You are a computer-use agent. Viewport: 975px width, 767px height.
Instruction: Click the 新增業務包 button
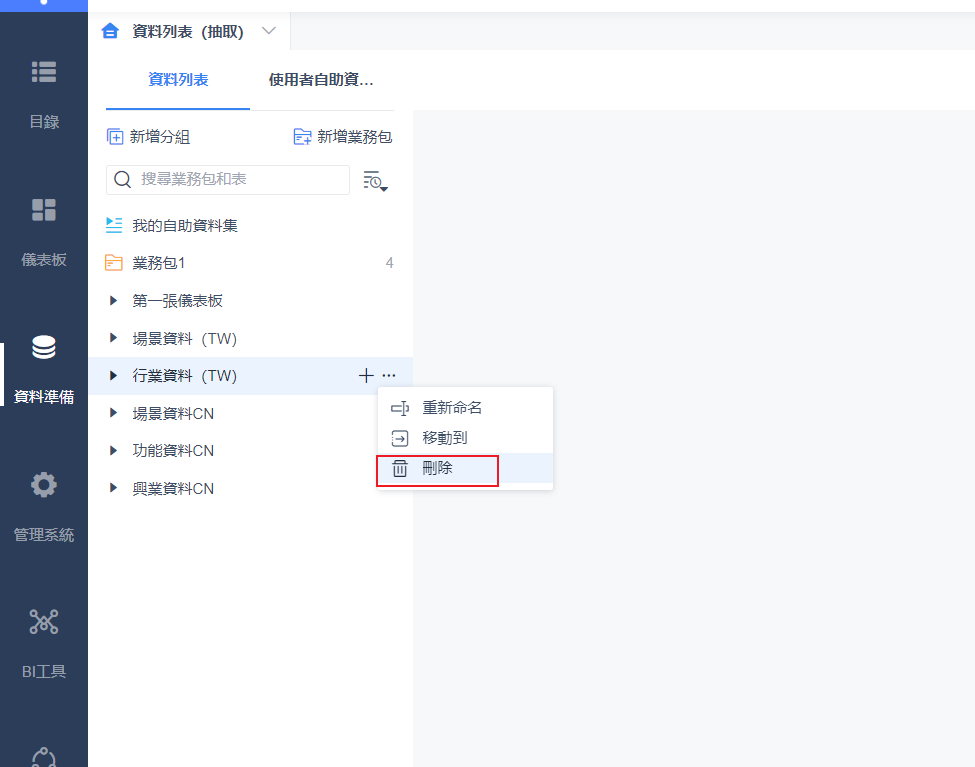pos(343,137)
